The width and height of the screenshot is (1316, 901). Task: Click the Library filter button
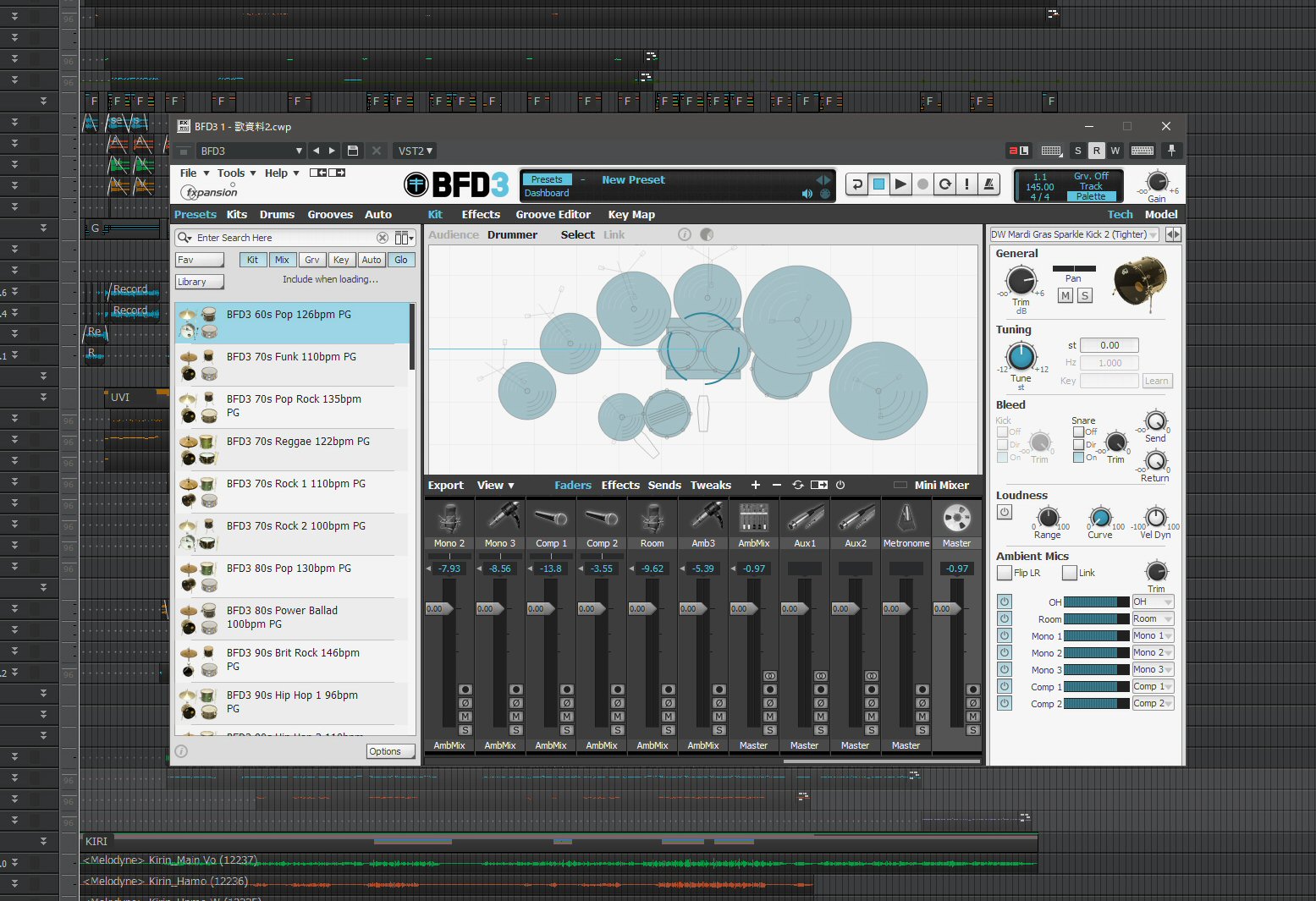pos(200,282)
